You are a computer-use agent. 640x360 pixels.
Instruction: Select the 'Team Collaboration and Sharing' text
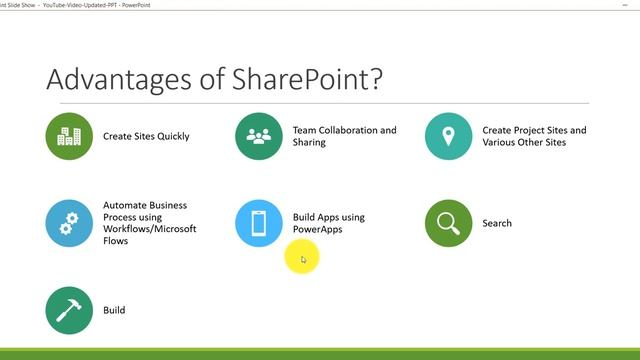[x=344, y=136]
